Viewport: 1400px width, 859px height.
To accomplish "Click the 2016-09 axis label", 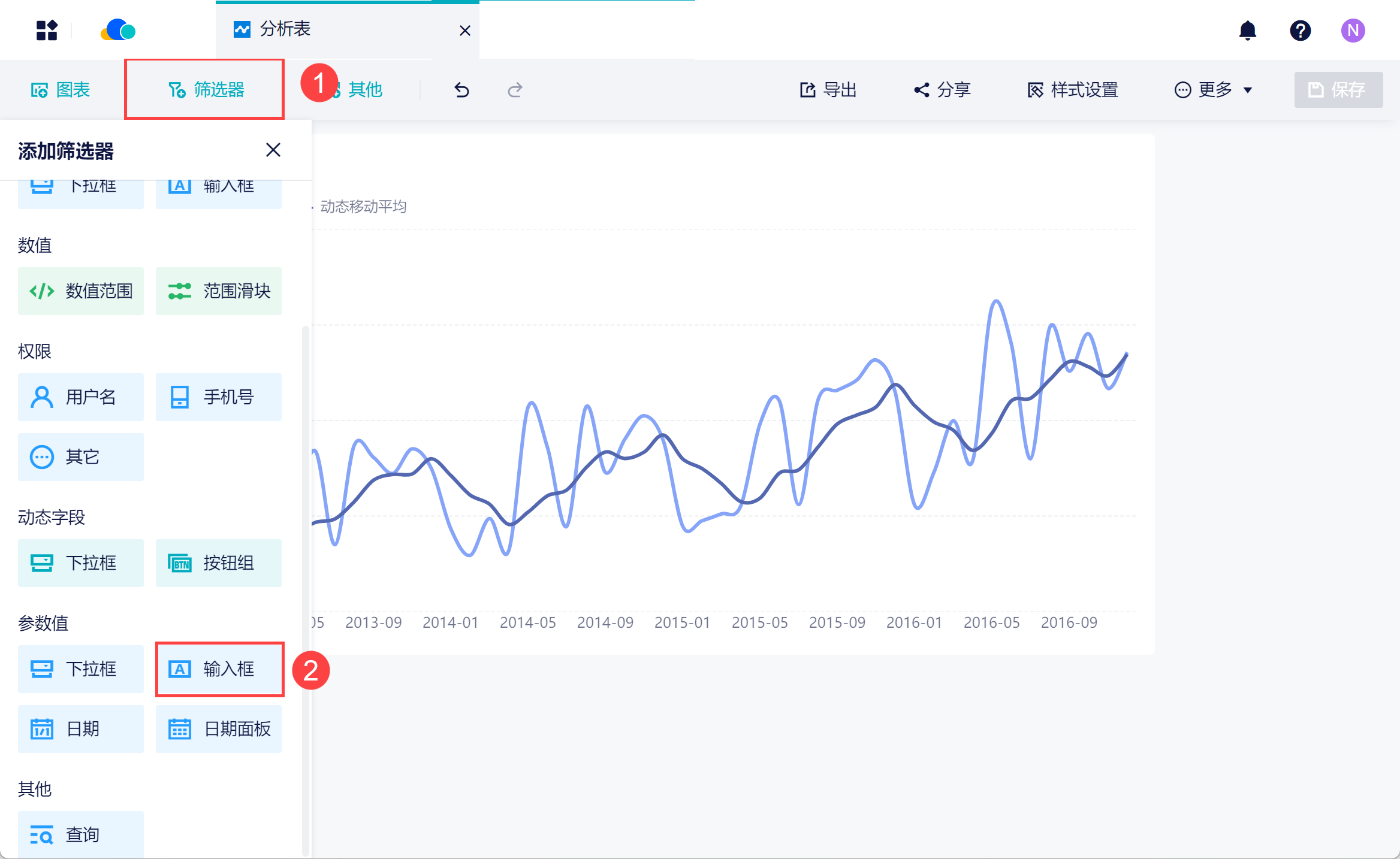I will click(x=1069, y=623).
